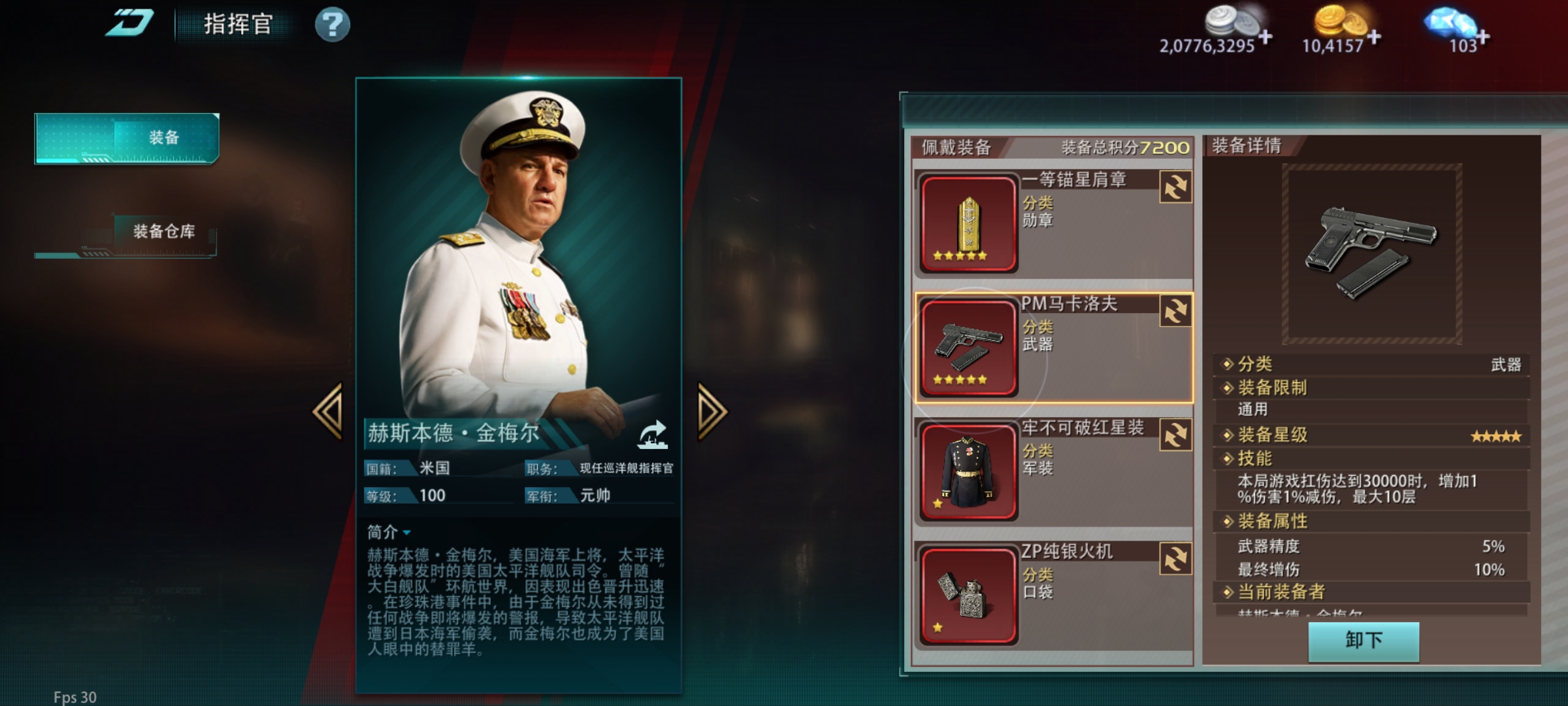Image resolution: width=1568 pixels, height=706 pixels.
Task: Show the previous commander with left arrow
Action: tap(328, 412)
